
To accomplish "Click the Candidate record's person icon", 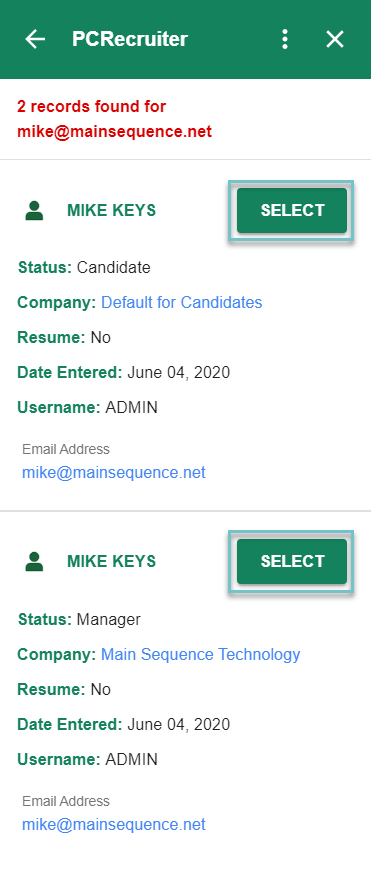I will pos(34,210).
